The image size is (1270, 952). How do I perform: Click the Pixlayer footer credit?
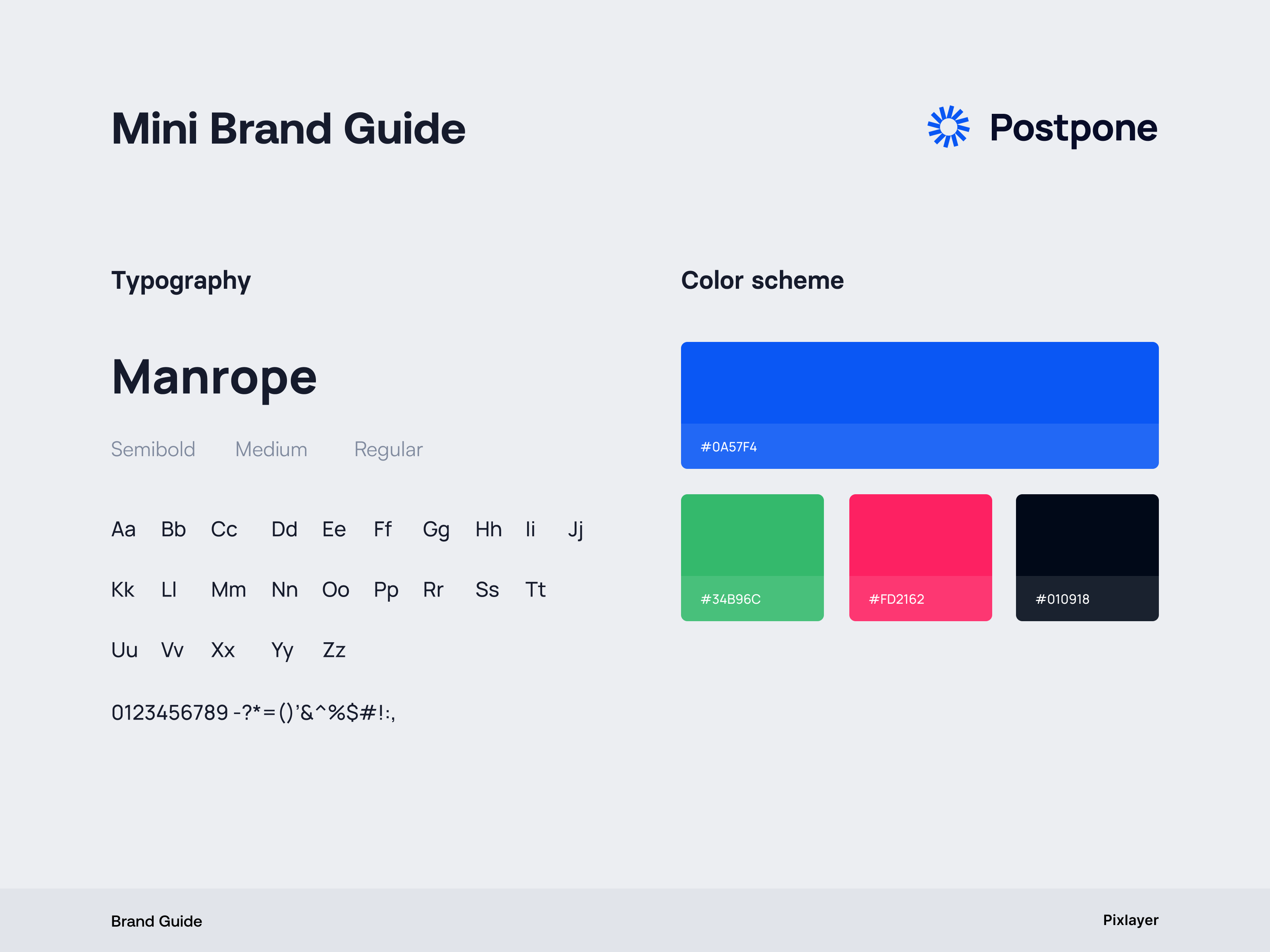tap(1131, 920)
